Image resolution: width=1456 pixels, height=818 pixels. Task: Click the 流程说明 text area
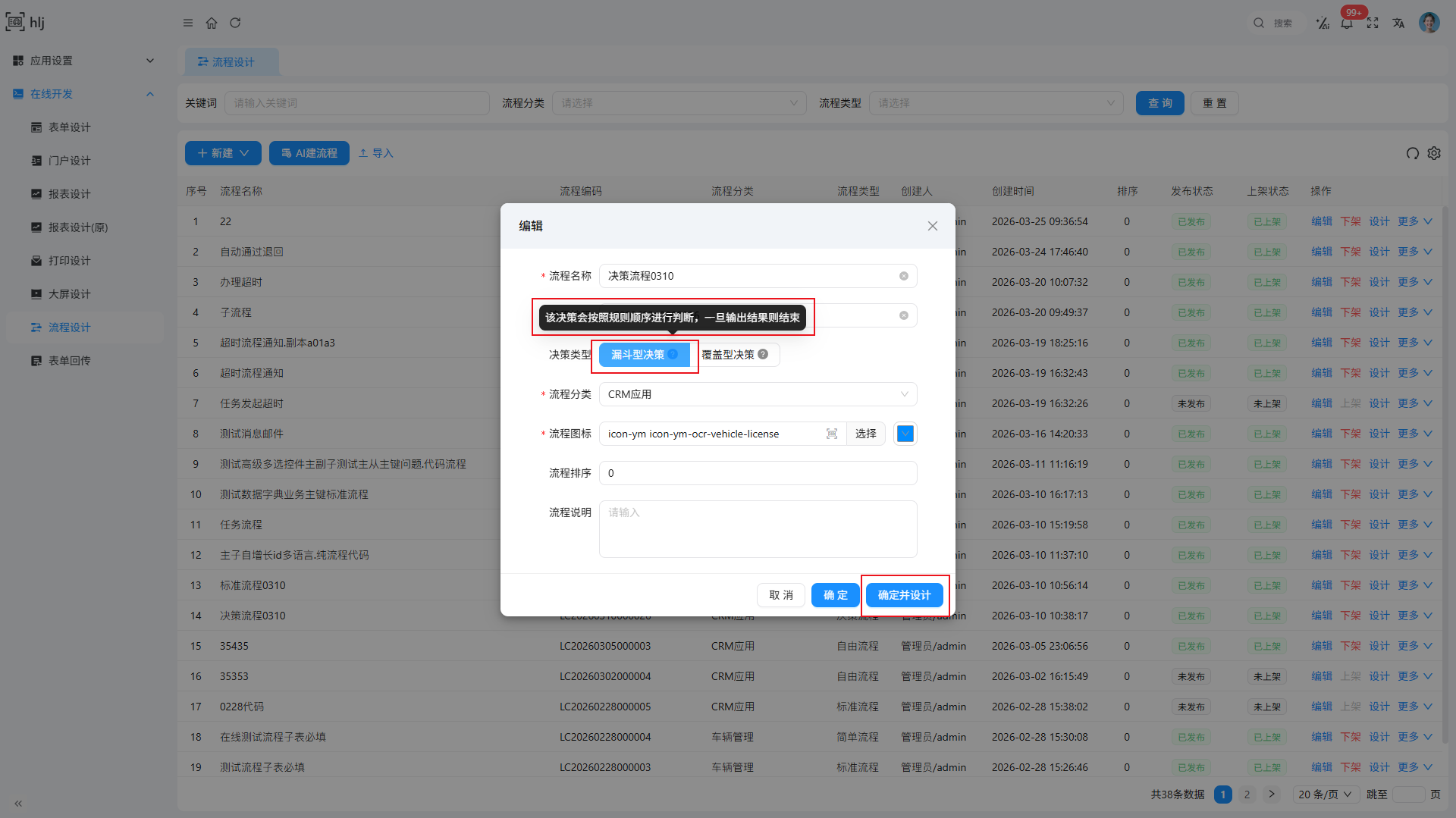tap(758, 529)
